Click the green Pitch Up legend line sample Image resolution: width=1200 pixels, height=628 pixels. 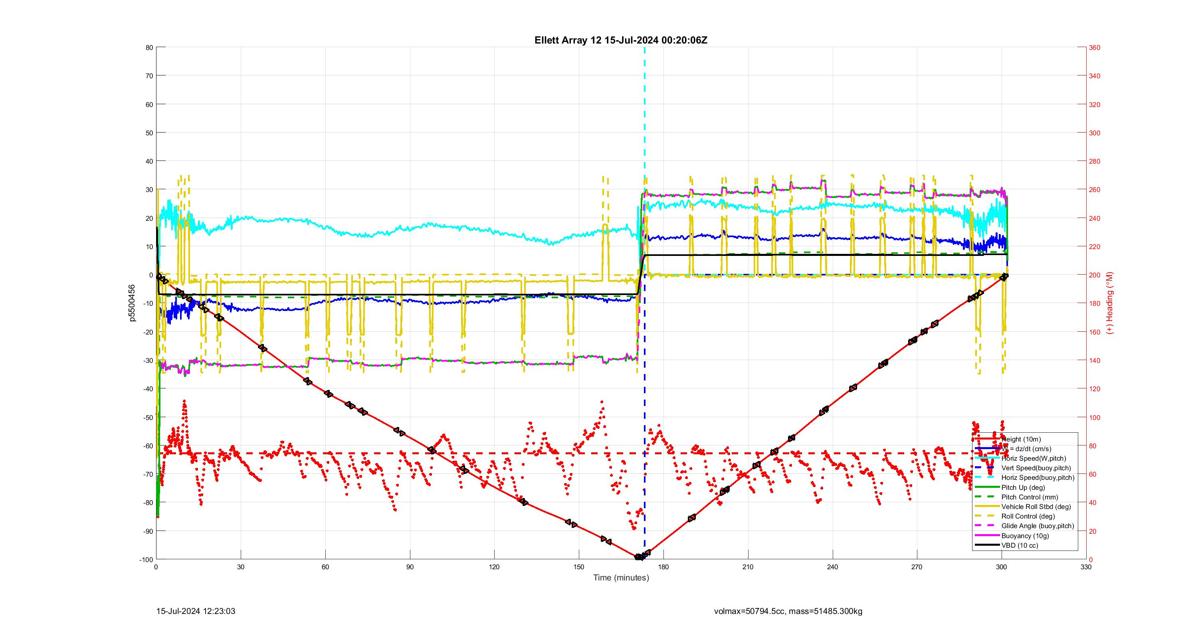coord(987,487)
